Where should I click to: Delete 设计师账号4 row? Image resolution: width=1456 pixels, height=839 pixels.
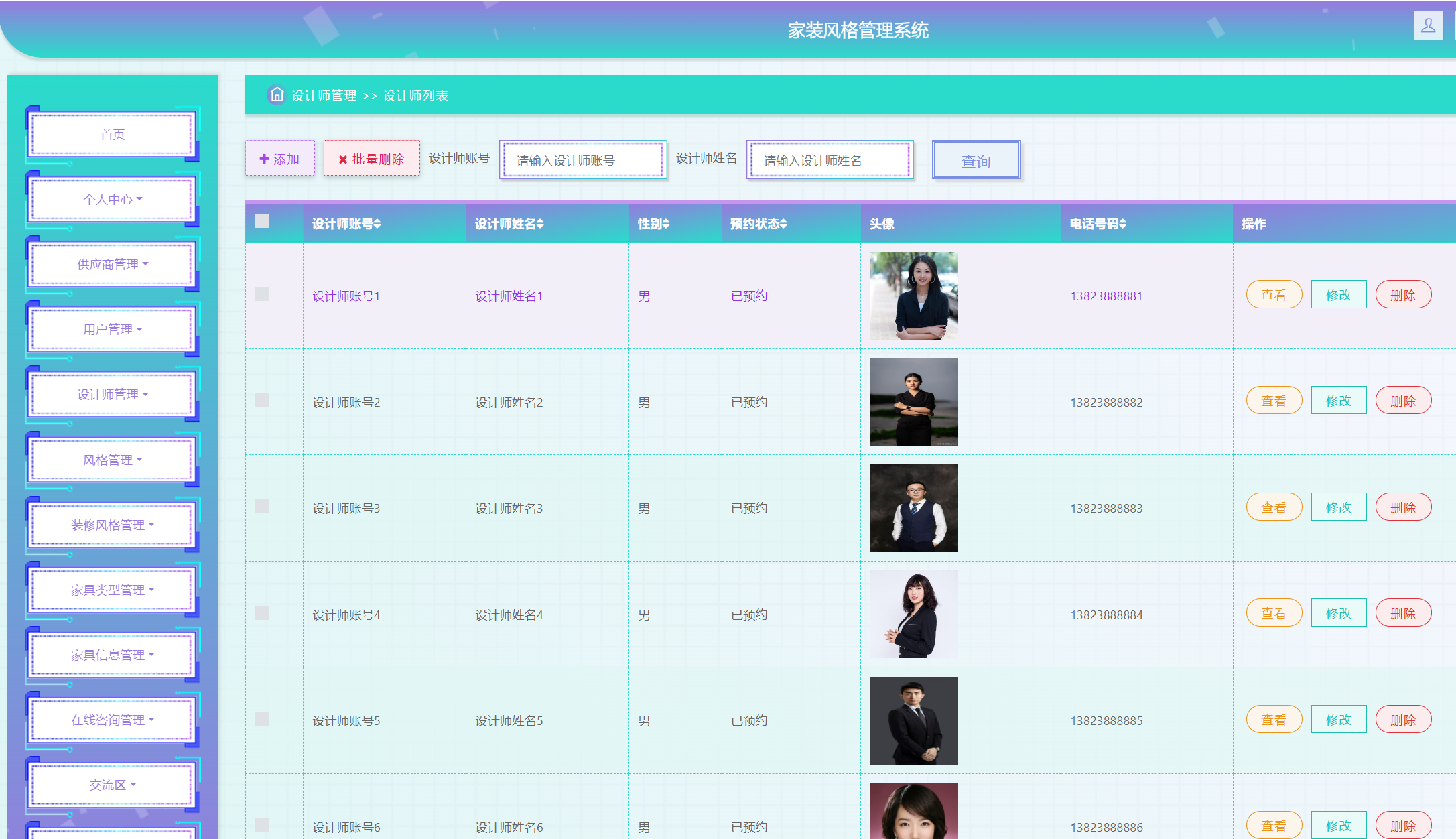tap(1403, 613)
